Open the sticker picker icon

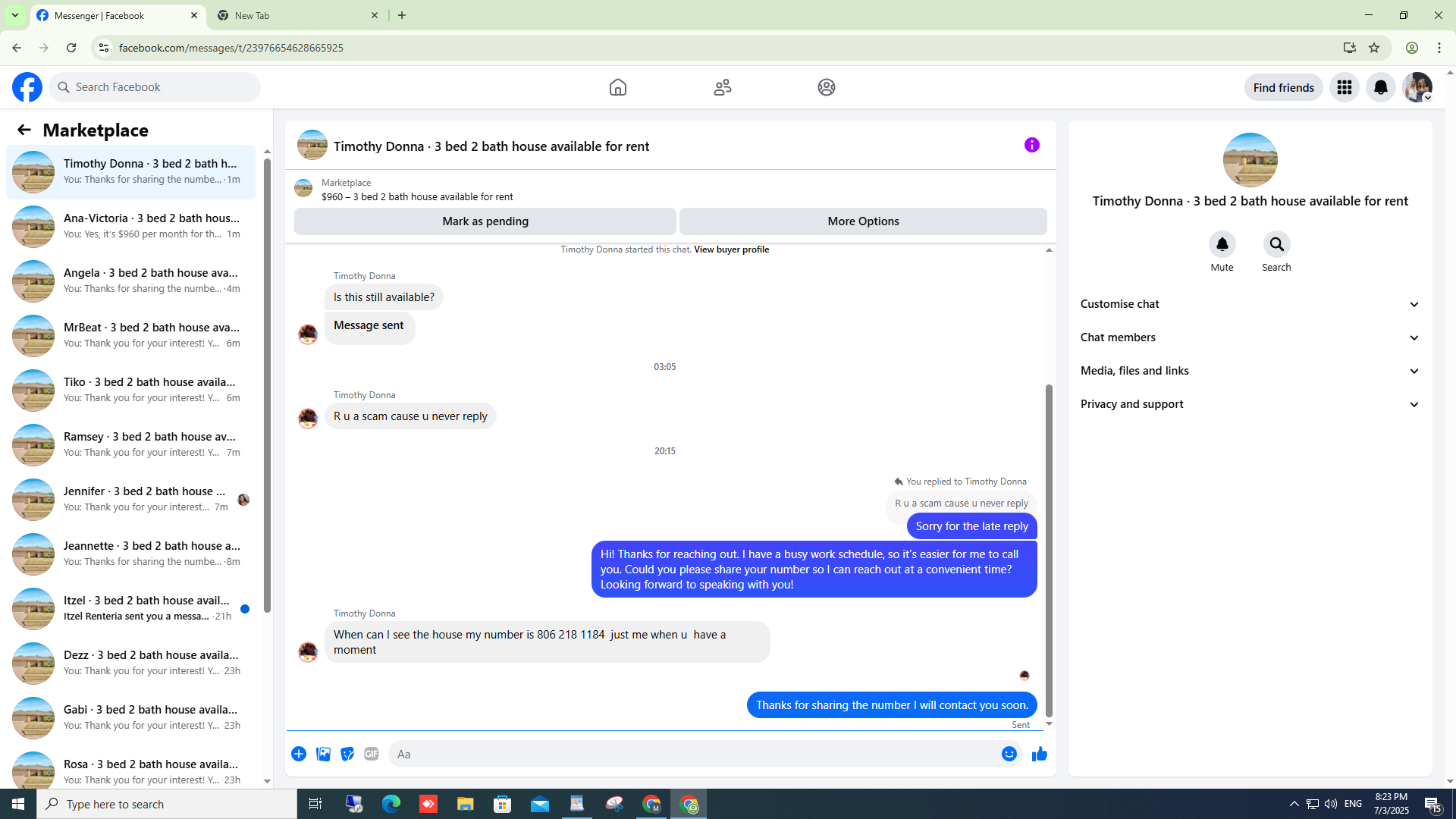coord(347,754)
